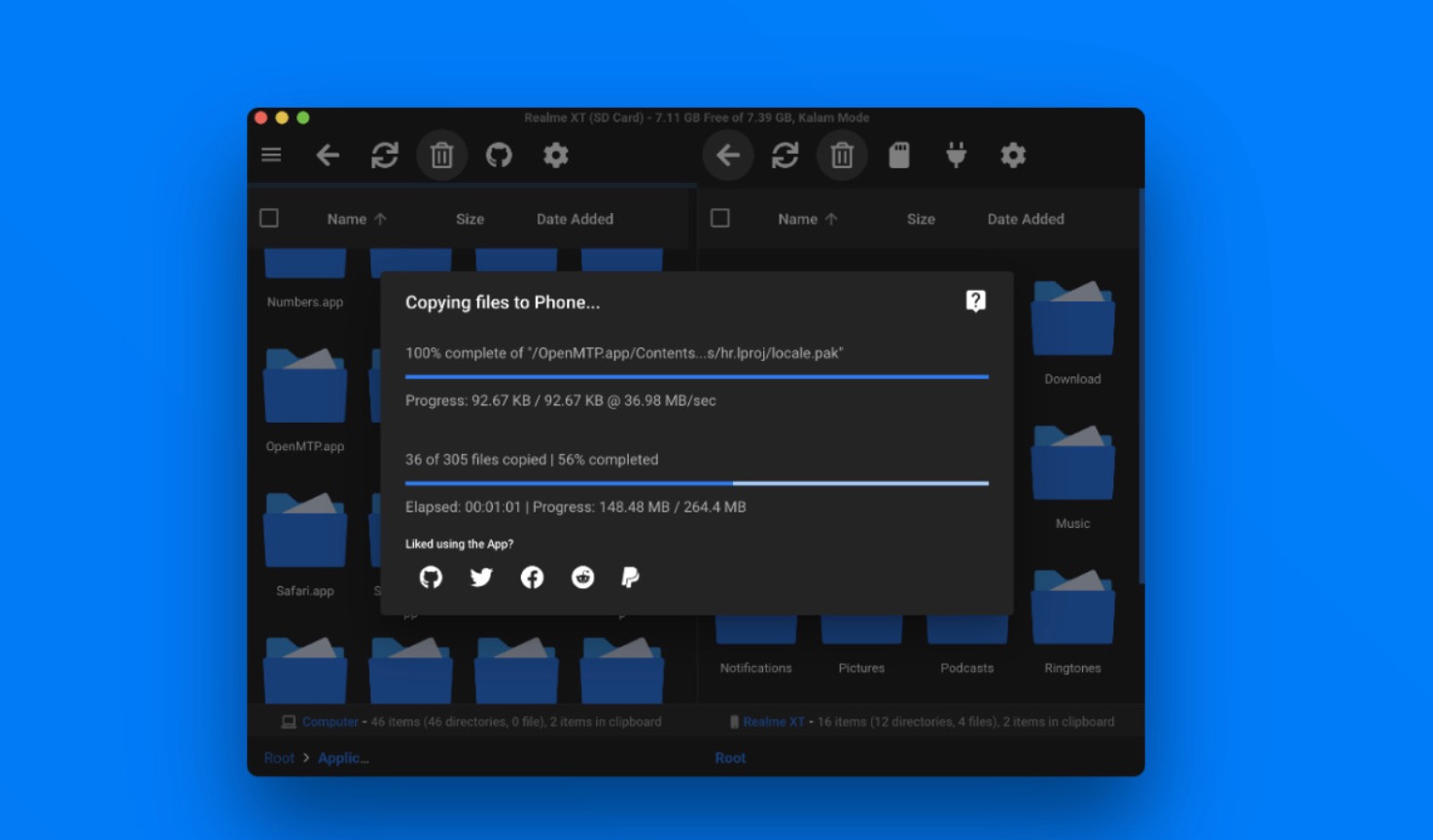
Task: Sort left pane by Date Added
Action: [575, 219]
